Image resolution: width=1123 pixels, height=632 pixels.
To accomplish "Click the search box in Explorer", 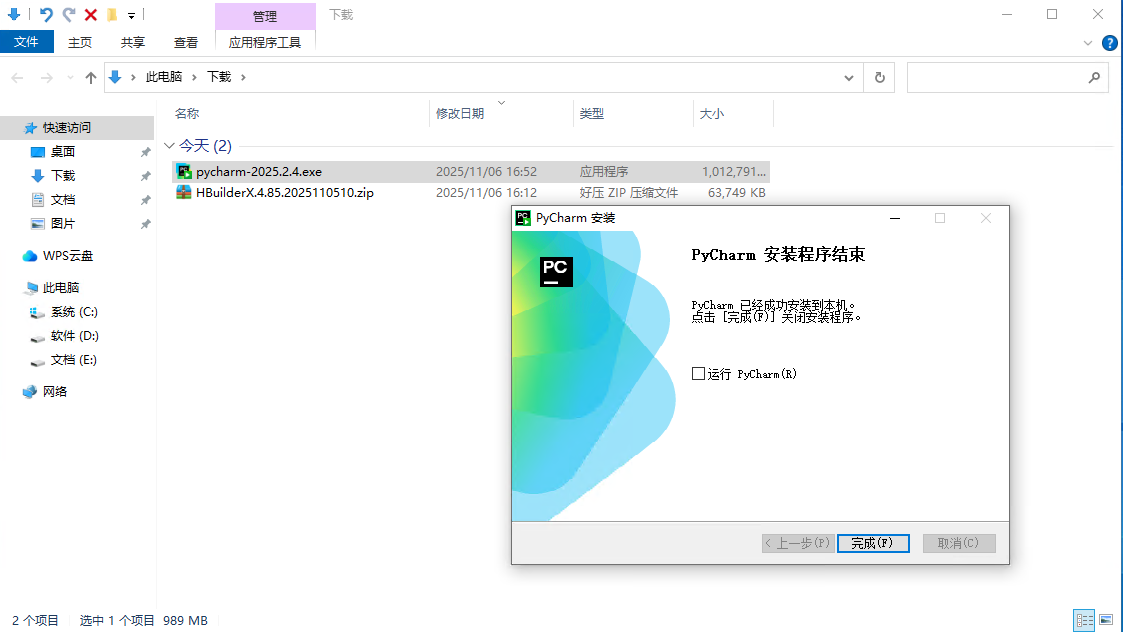I will [1000, 77].
